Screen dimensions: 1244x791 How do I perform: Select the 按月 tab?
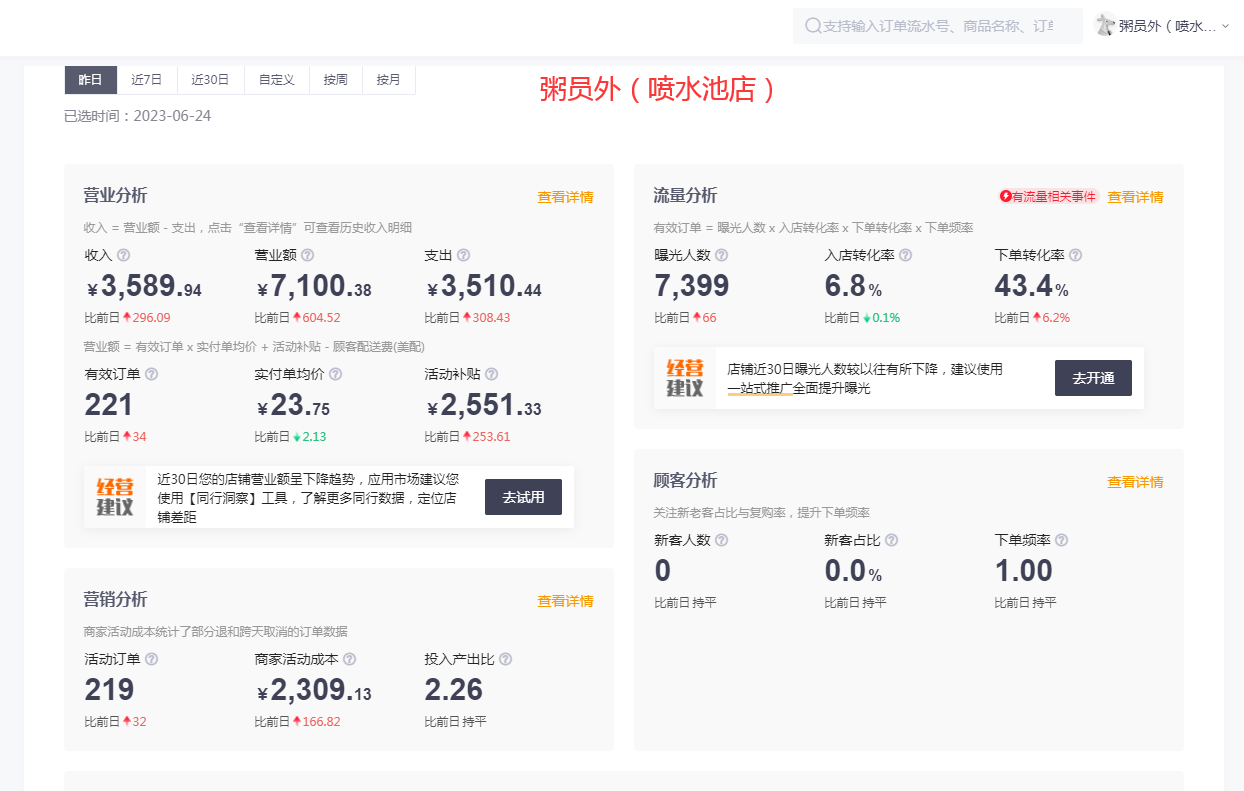coord(389,80)
